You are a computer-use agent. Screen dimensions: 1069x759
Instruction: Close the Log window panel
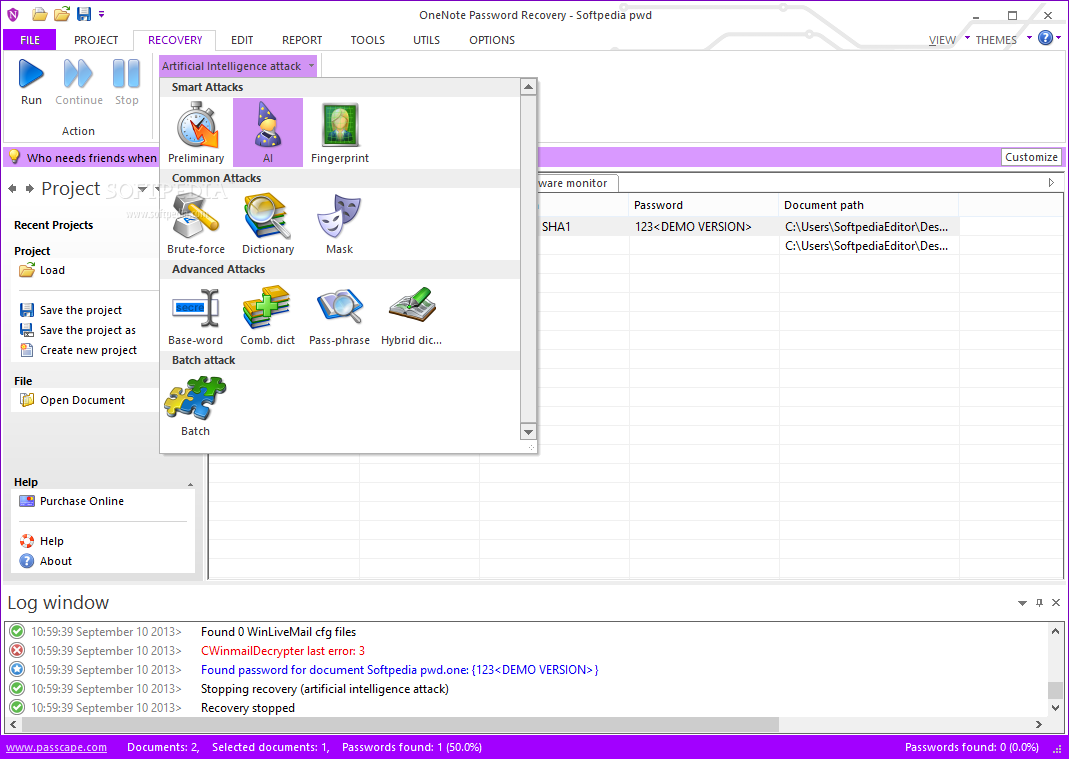click(1056, 603)
